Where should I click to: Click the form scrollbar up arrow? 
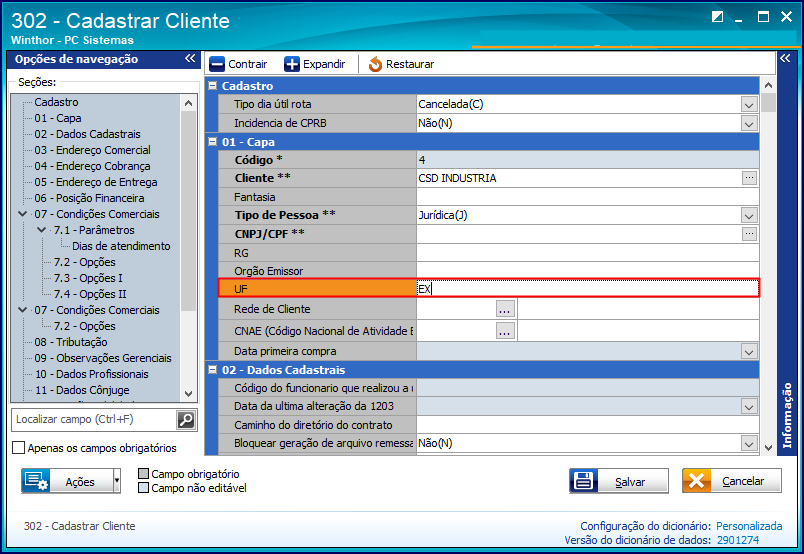click(x=768, y=85)
